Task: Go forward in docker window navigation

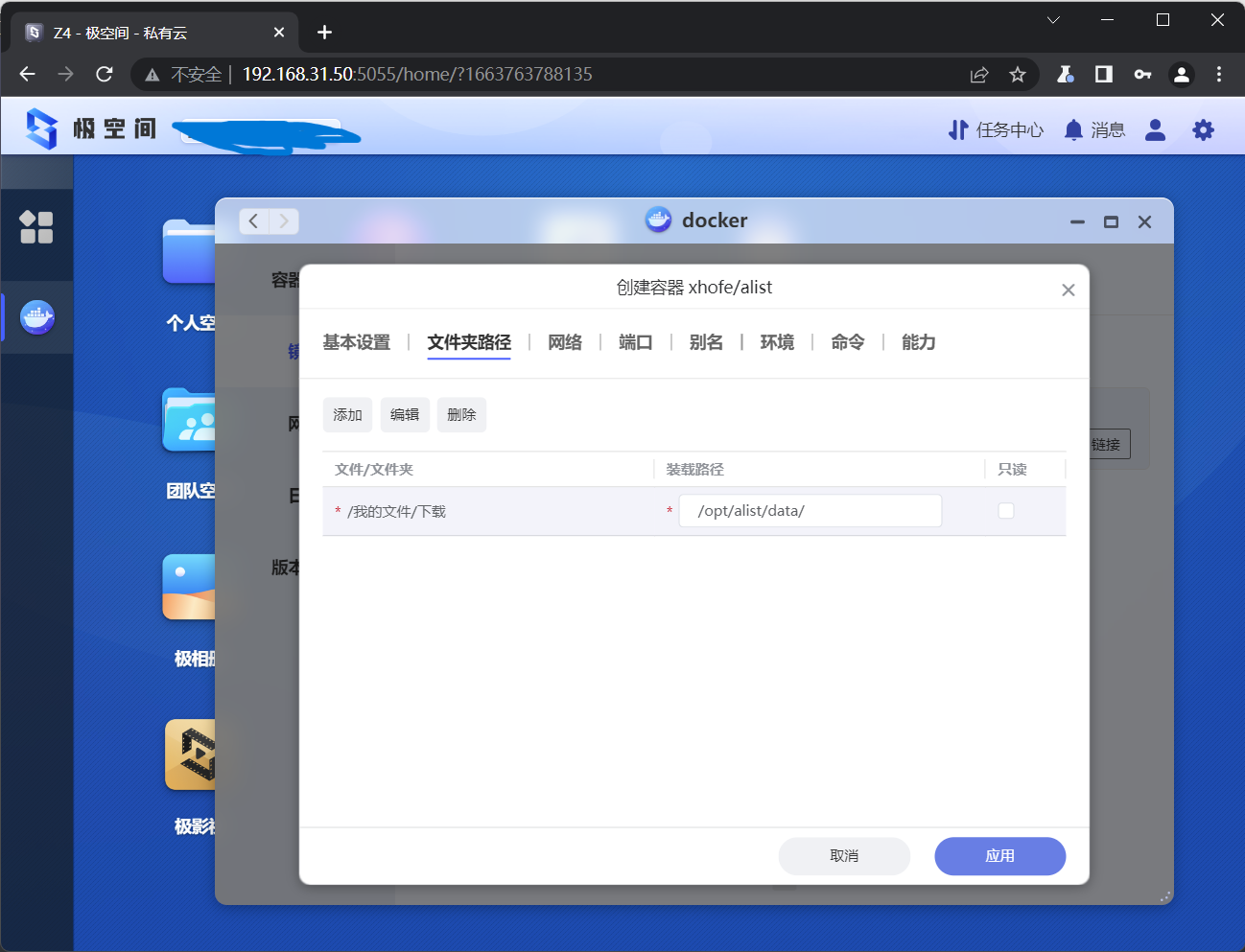Action: [x=284, y=221]
